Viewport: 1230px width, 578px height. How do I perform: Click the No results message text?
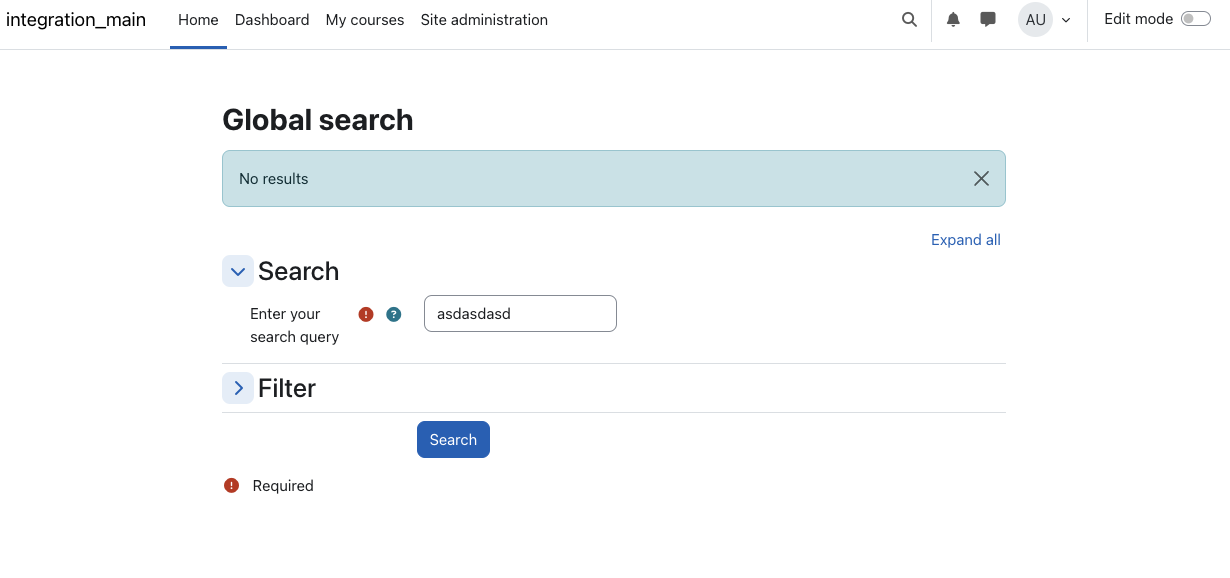(x=274, y=179)
